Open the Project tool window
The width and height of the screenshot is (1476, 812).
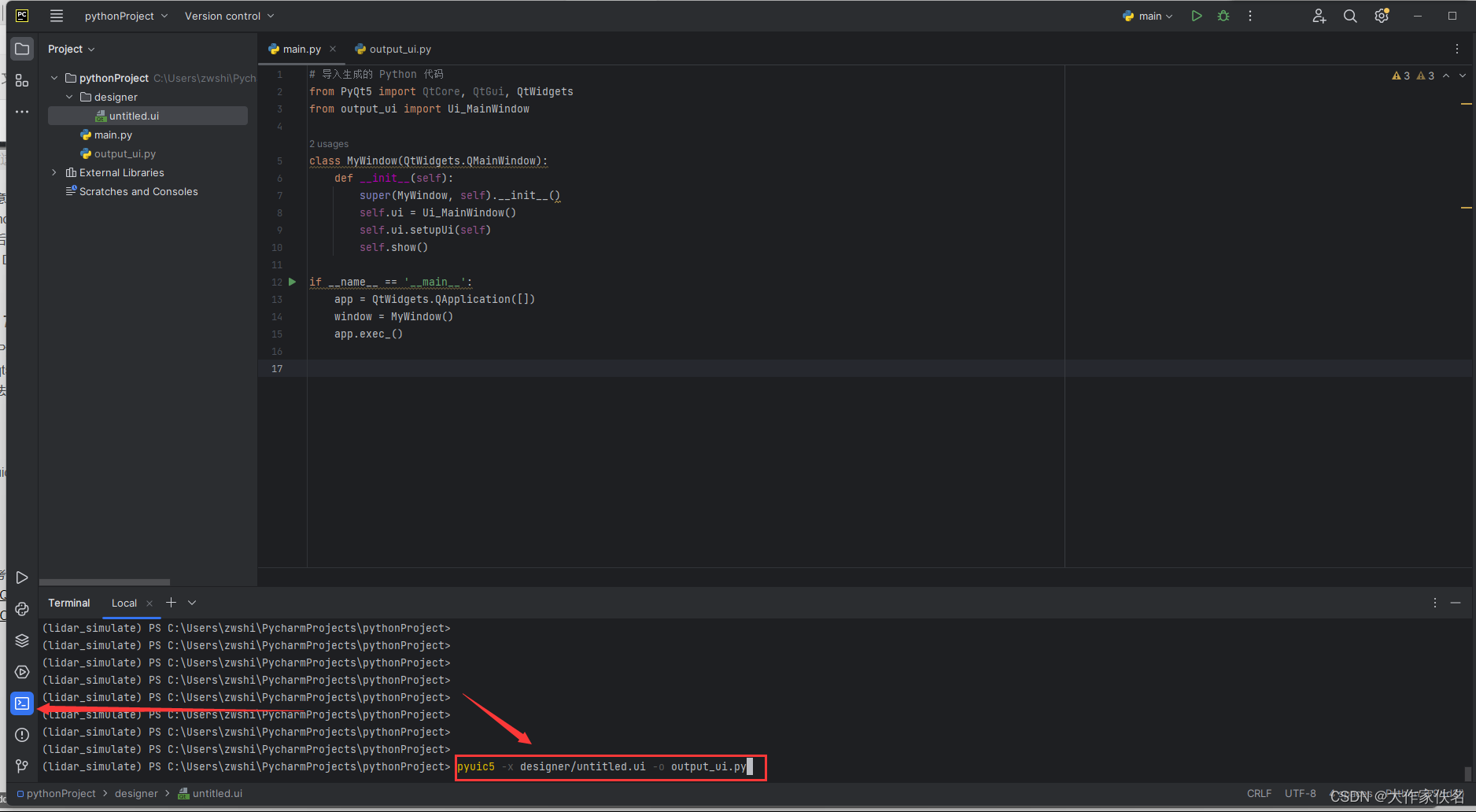tap(22, 49)
